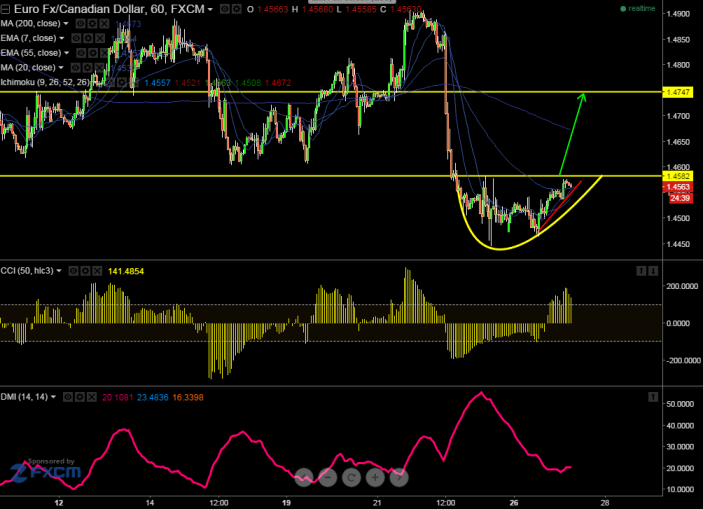This screenshot has height=509, width=703.
Task: Open EMA (7, close) settings gear
Action: click(88, 38)
